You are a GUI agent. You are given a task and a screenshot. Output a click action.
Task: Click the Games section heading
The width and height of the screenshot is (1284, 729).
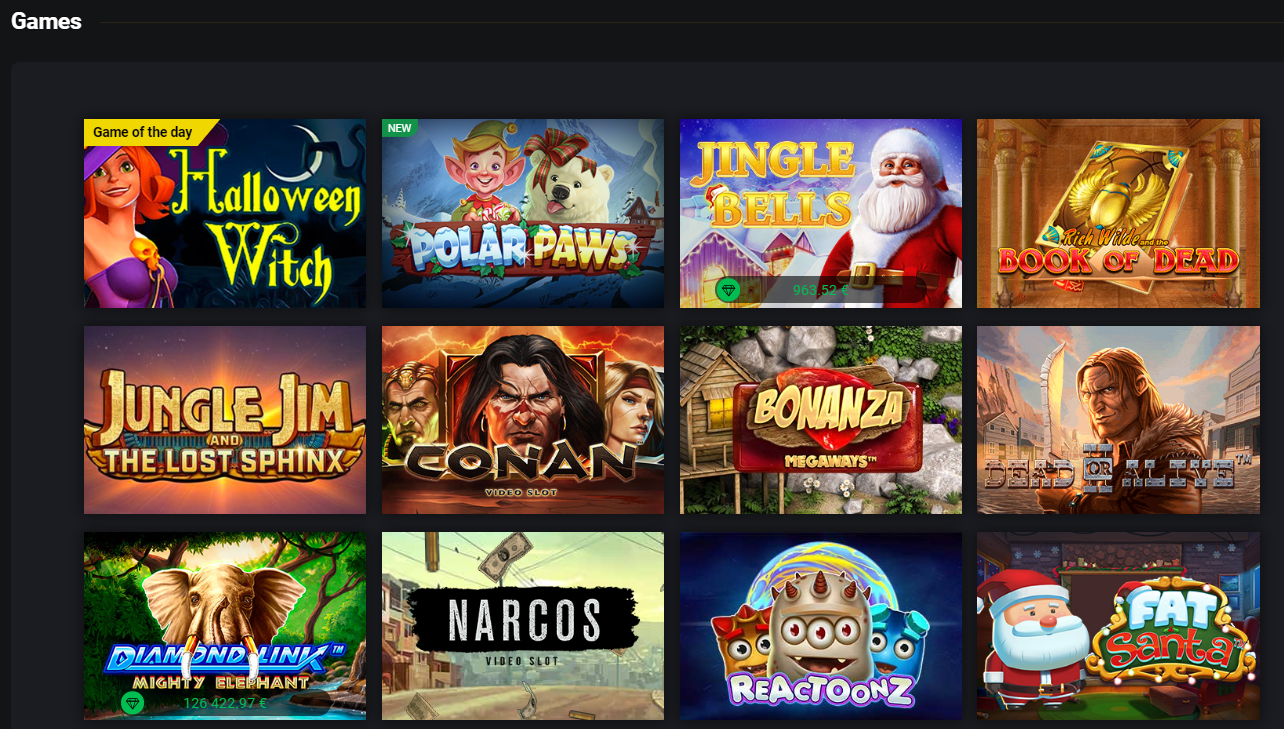point(46,21)
